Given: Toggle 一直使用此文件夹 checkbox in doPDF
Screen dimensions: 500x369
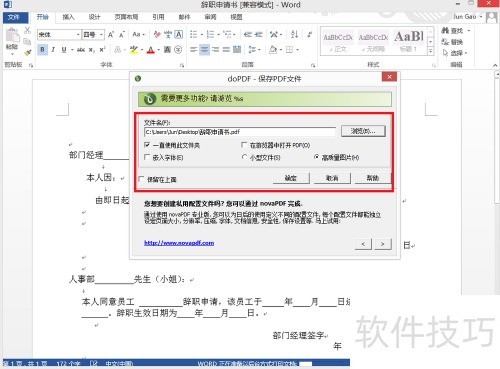Looking at the screenshot, I should click(147, 145).
